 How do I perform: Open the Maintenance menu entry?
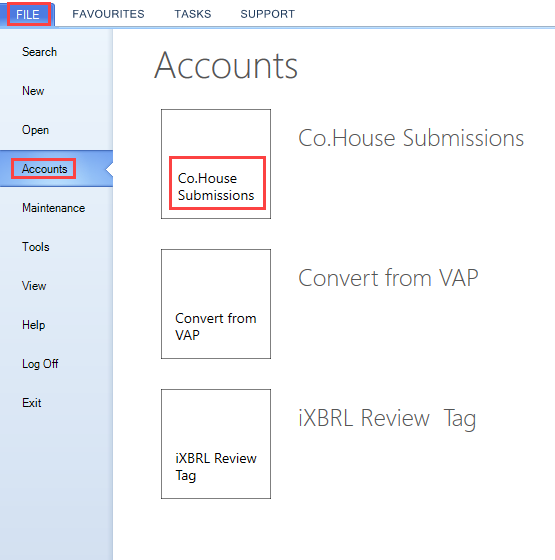pyautogui.click(x=54, y=208)
